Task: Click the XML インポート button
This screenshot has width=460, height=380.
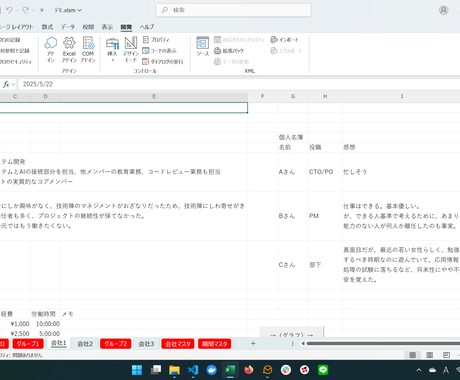Action: click(284, 40)
